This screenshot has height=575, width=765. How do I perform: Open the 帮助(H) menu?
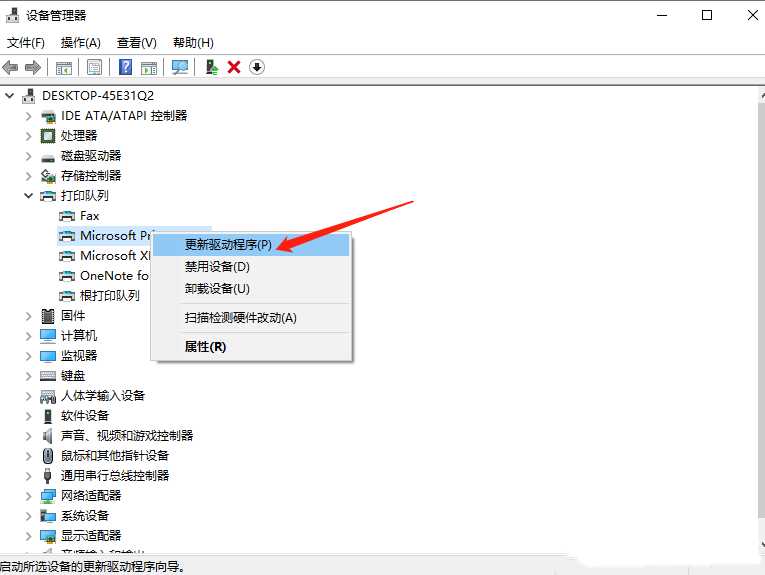(193, 43)
